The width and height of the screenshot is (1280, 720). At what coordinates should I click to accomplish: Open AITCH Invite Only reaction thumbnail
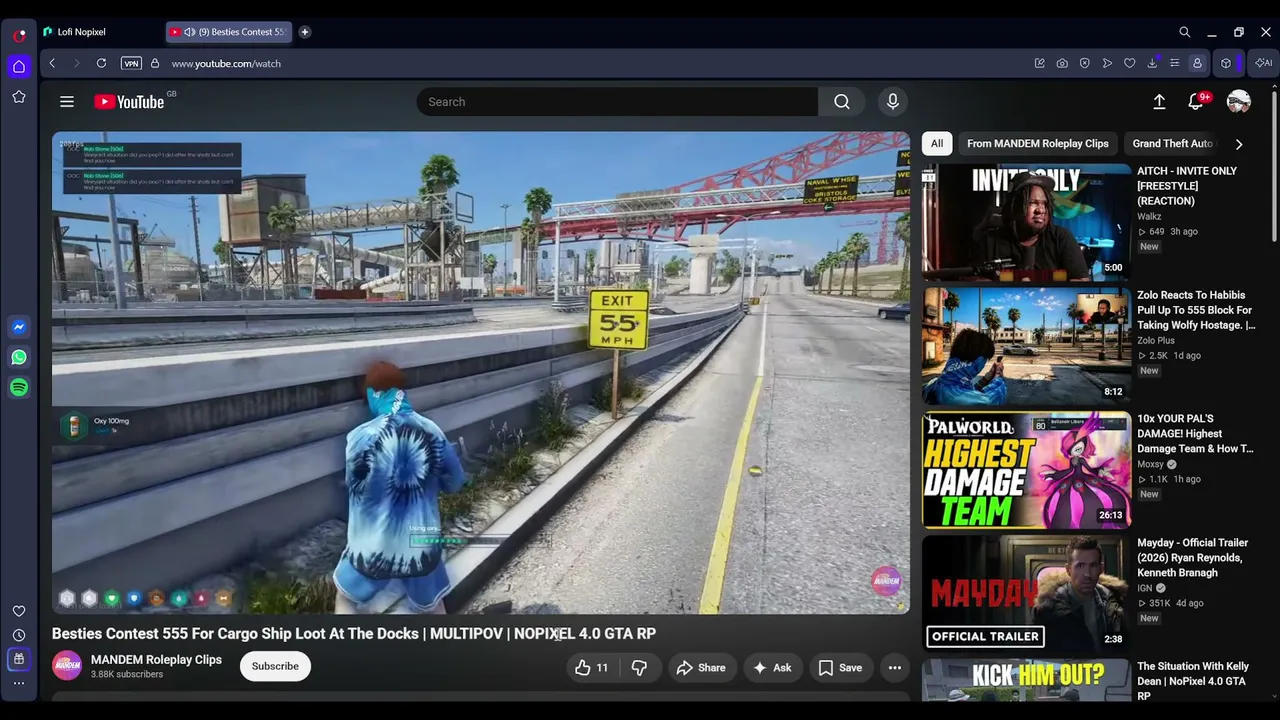(x=1027, y=222)
